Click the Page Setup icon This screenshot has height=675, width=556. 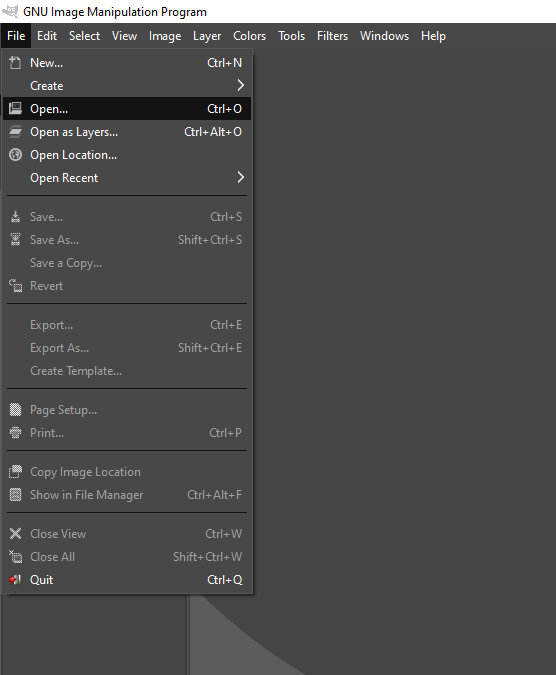click(15, 410)
